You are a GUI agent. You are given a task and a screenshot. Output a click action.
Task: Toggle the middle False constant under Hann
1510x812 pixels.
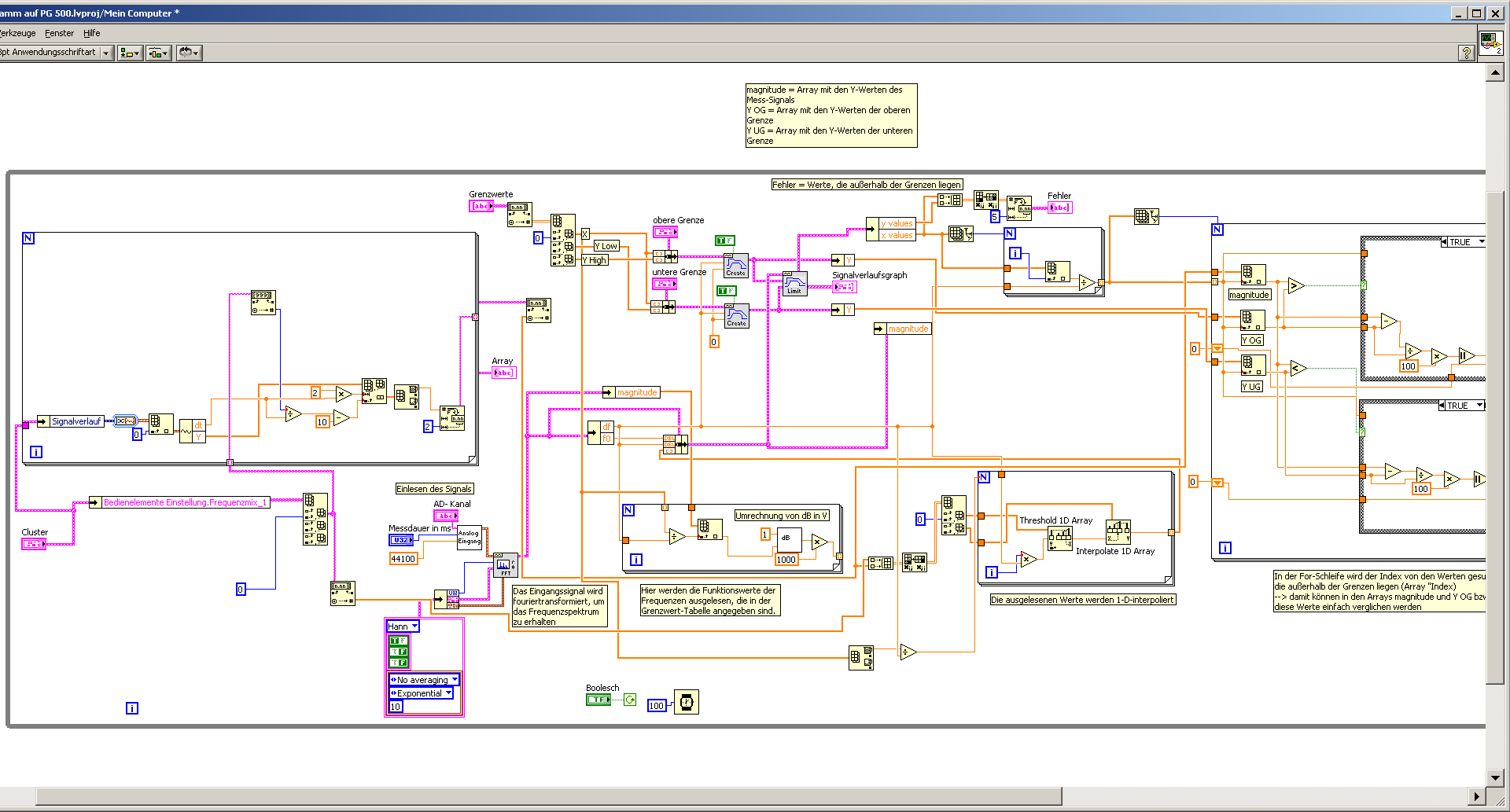[x=399, y=652]
